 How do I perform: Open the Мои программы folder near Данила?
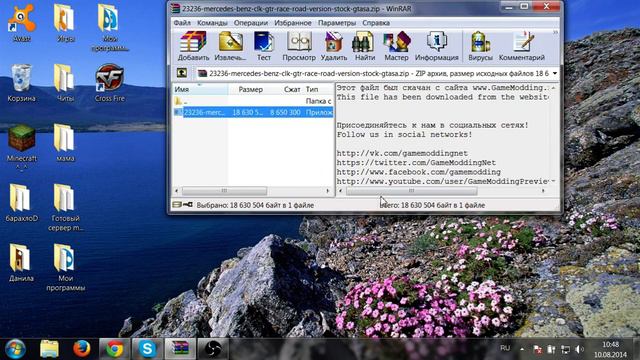[x=65, y=268]
